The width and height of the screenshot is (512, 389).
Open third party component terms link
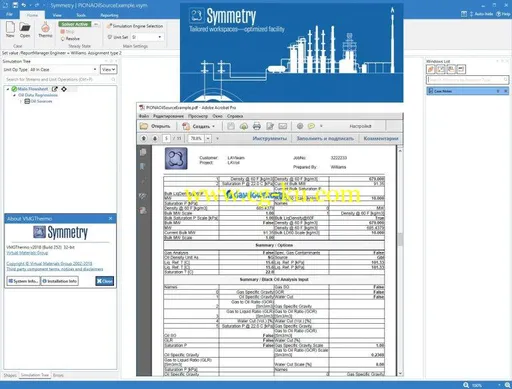55,269
